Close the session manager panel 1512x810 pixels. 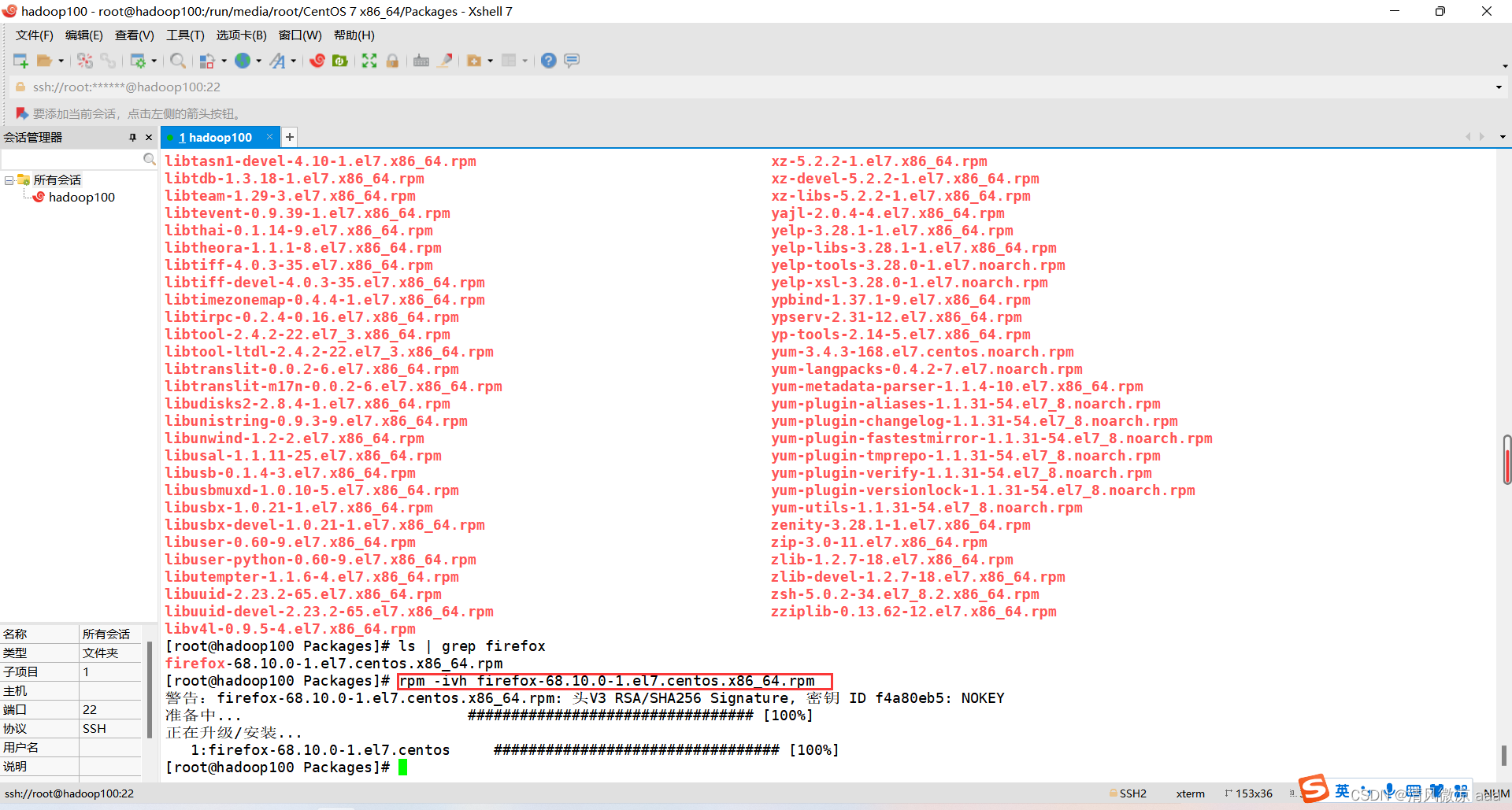149,137
